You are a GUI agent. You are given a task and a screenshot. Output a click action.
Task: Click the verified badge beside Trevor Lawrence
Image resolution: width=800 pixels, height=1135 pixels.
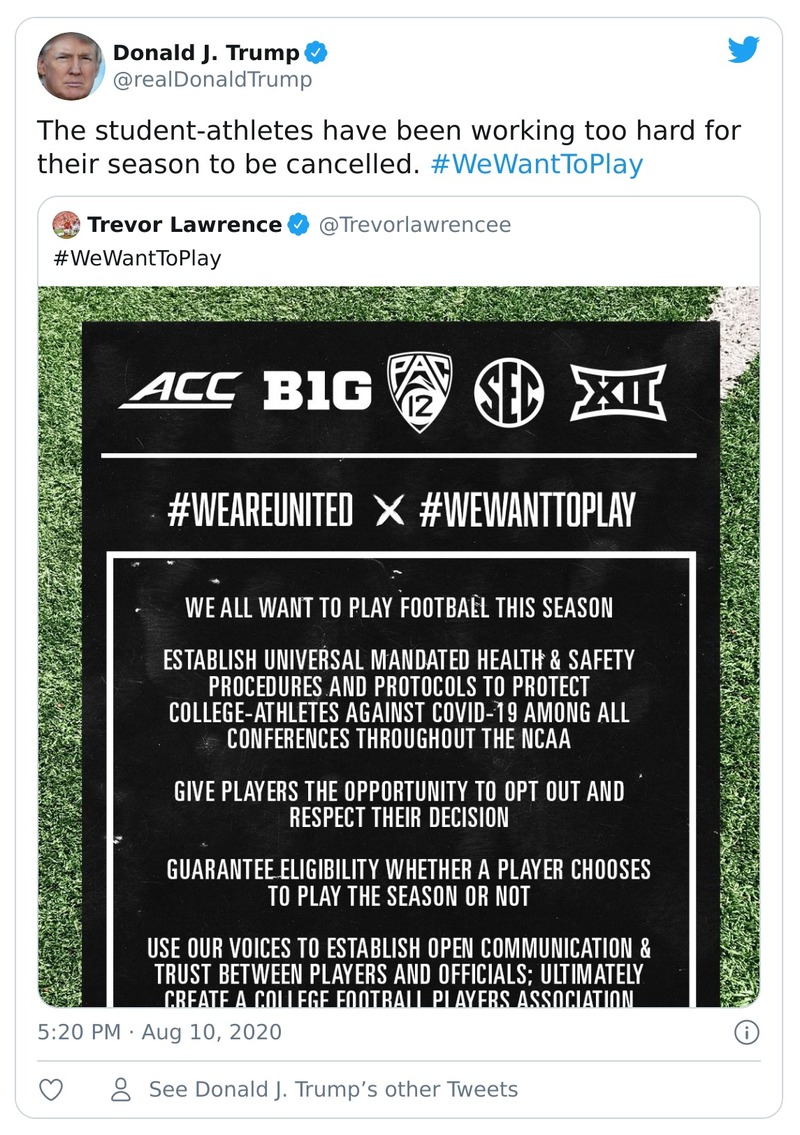pyautogui.click(x=298, y=225)
